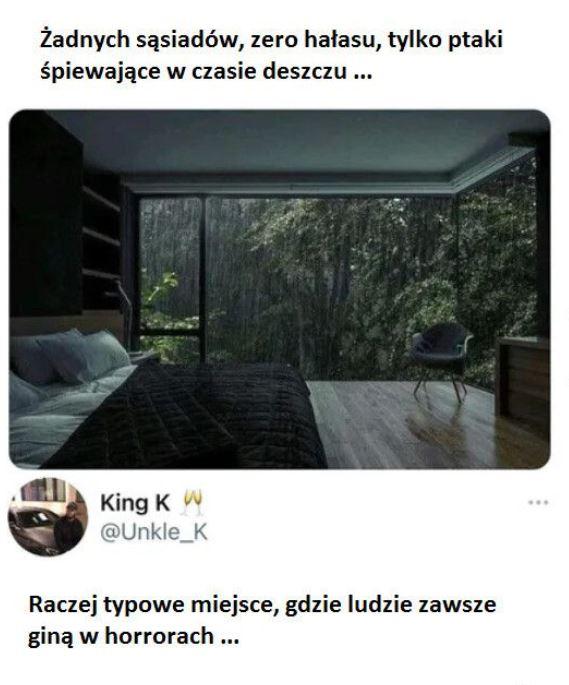
Task: Click the pillows on the bed
Action: pyautogui.click(x=66, y=356)
